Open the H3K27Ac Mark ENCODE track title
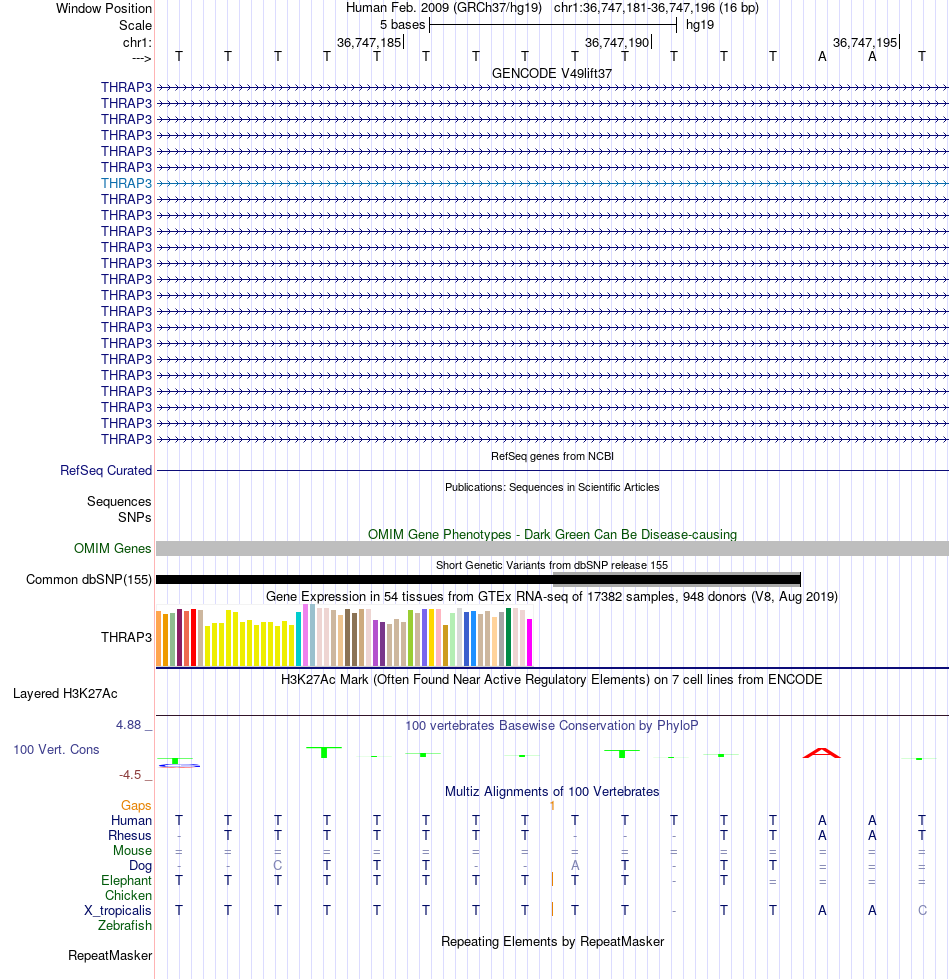950x979 pixels. click(552, 679)
